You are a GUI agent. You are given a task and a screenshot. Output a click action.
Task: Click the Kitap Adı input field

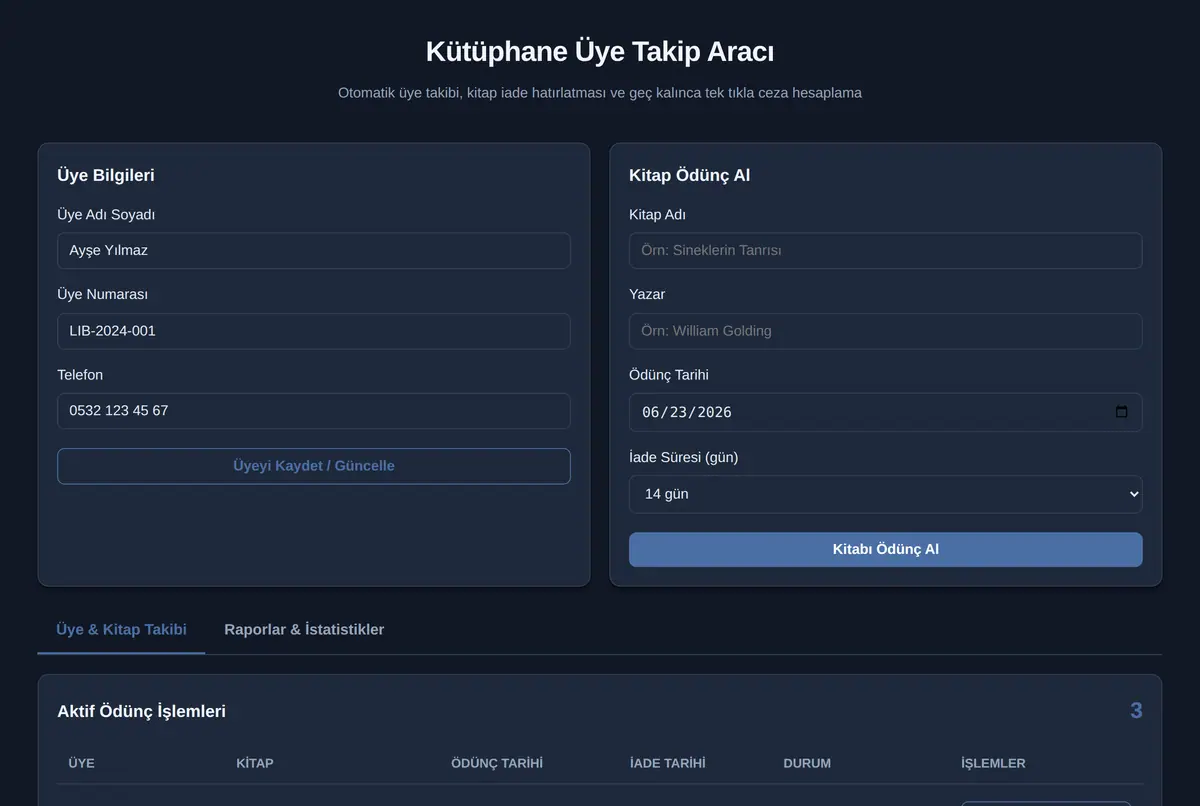pos(885,251)
